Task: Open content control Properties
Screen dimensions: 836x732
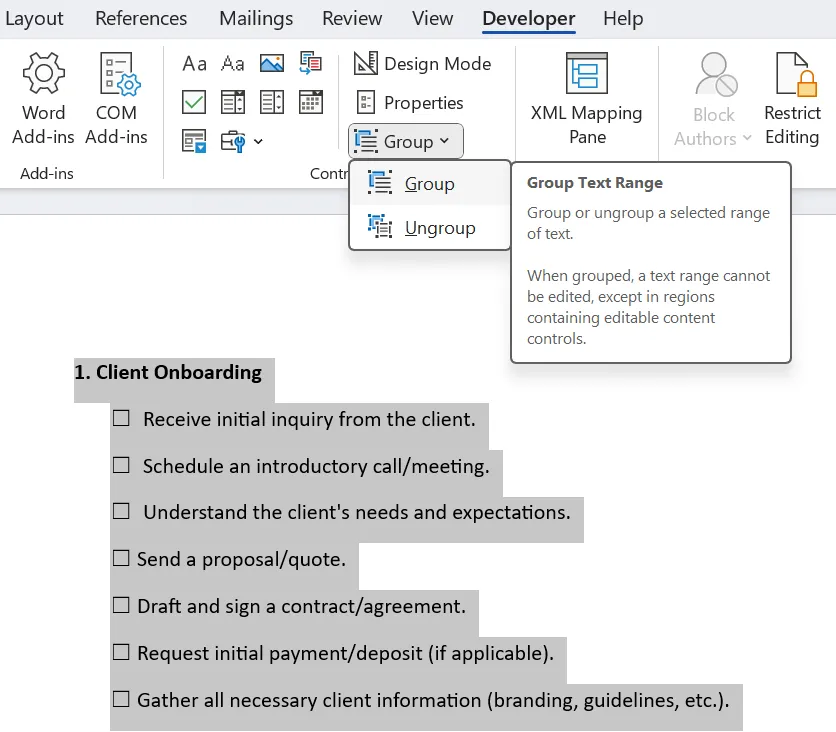Action: point(409,102)
